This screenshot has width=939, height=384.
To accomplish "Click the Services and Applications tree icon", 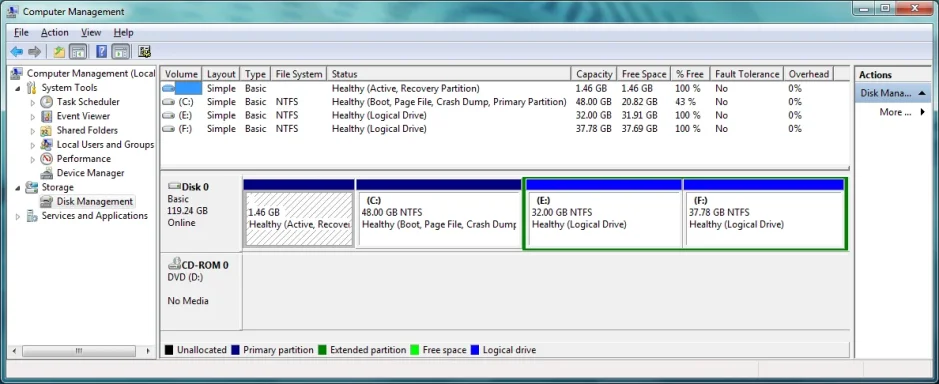I will pos(32,216).
